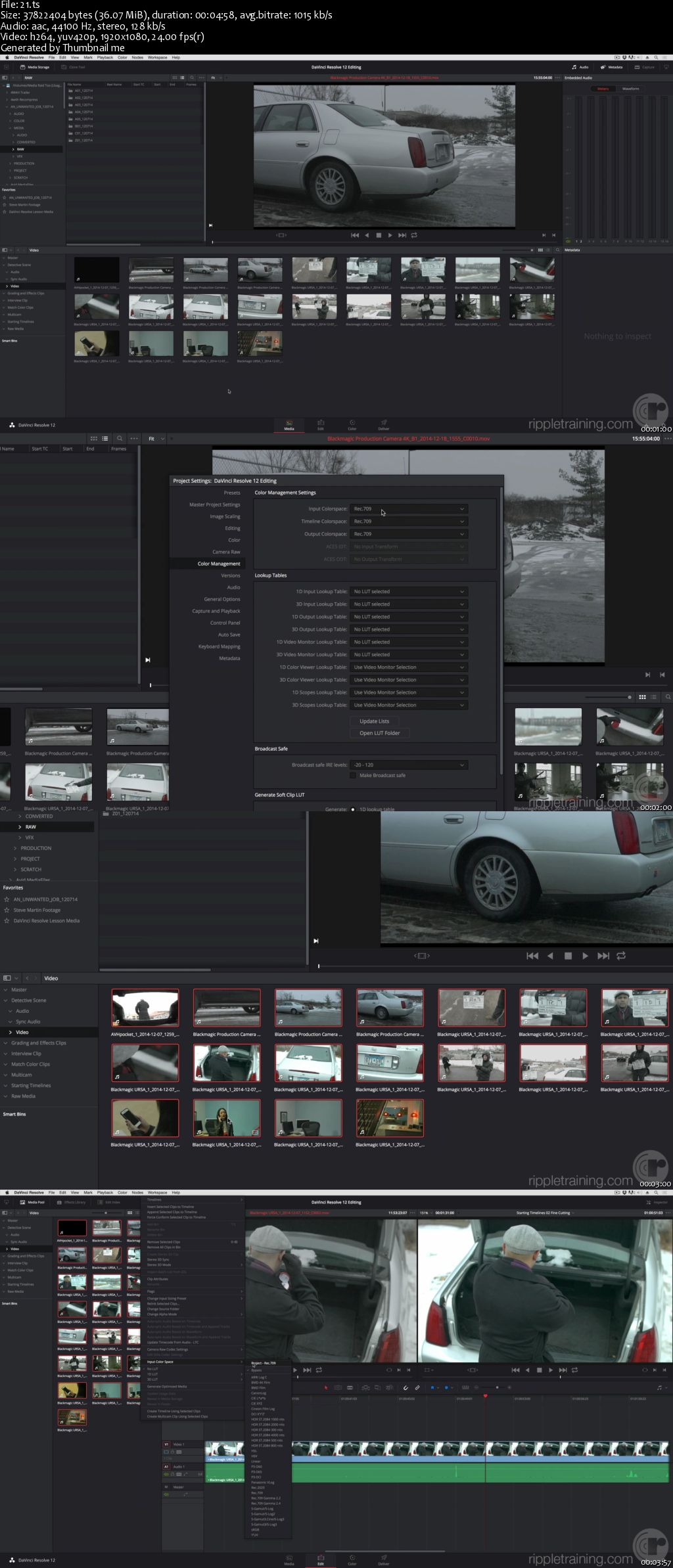Select Auto Save in Project Settings sidebar
This screenshot has width=673, height=1568.
[229, 635]
